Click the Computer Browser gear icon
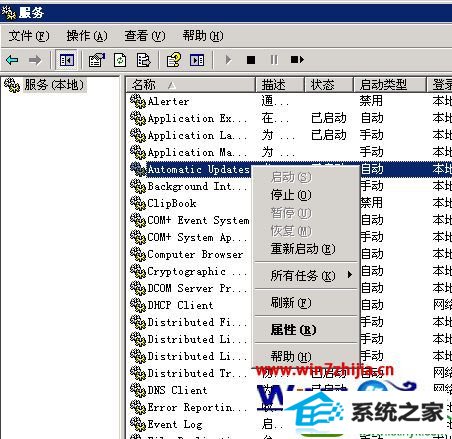This screenshot has height=439, width=452. coord(138,254)
